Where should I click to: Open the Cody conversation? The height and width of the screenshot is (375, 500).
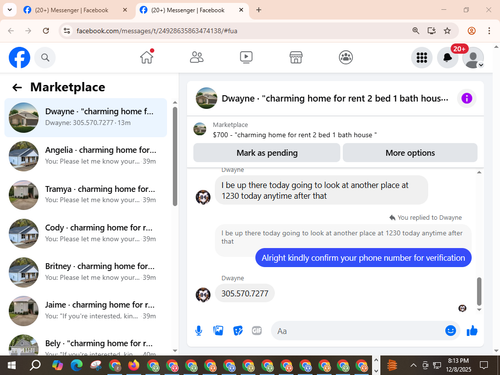(x=86, y=233)
